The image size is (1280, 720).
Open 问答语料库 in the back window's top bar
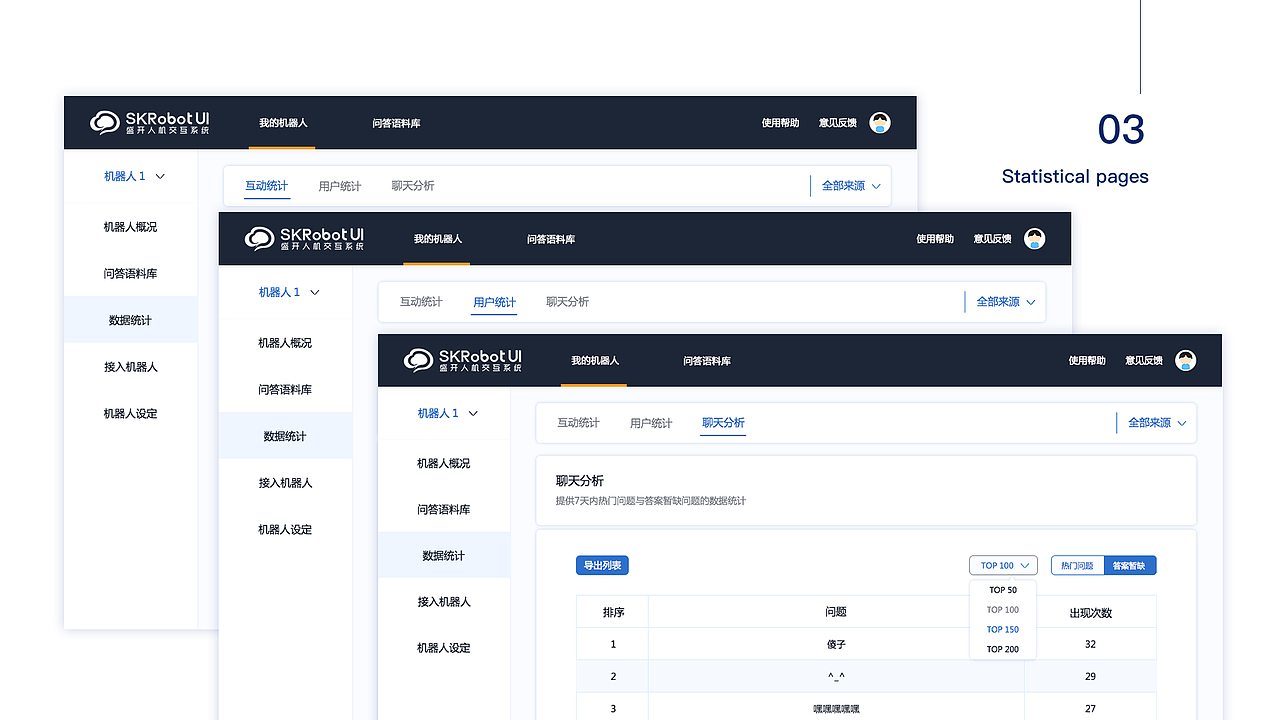pos(396,123)
